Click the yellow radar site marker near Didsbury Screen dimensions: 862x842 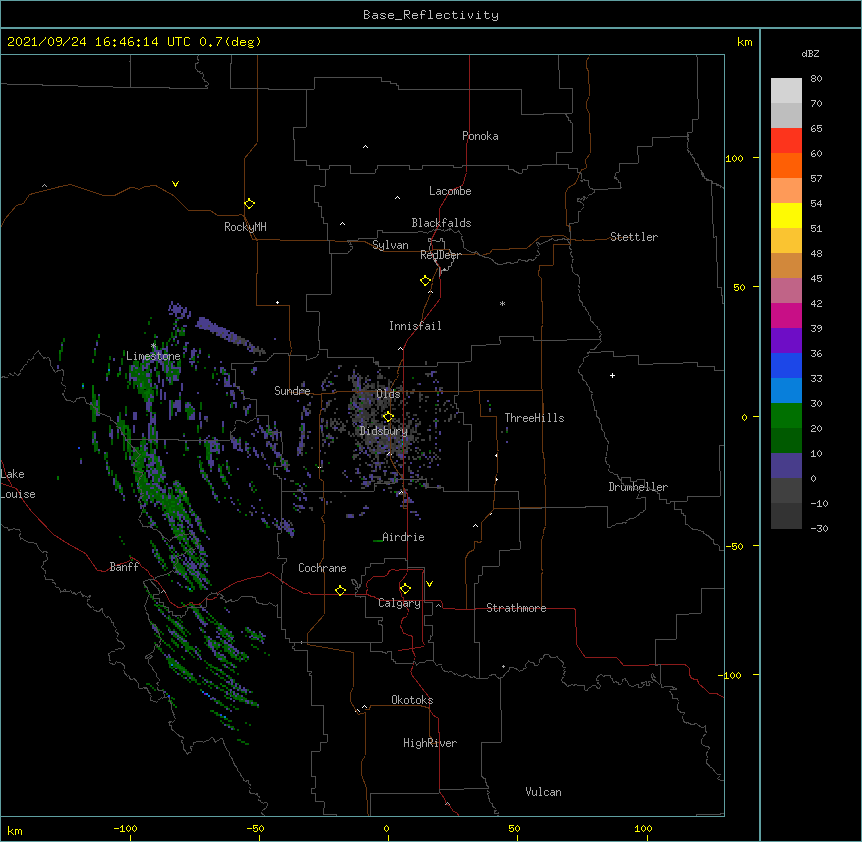388,416
